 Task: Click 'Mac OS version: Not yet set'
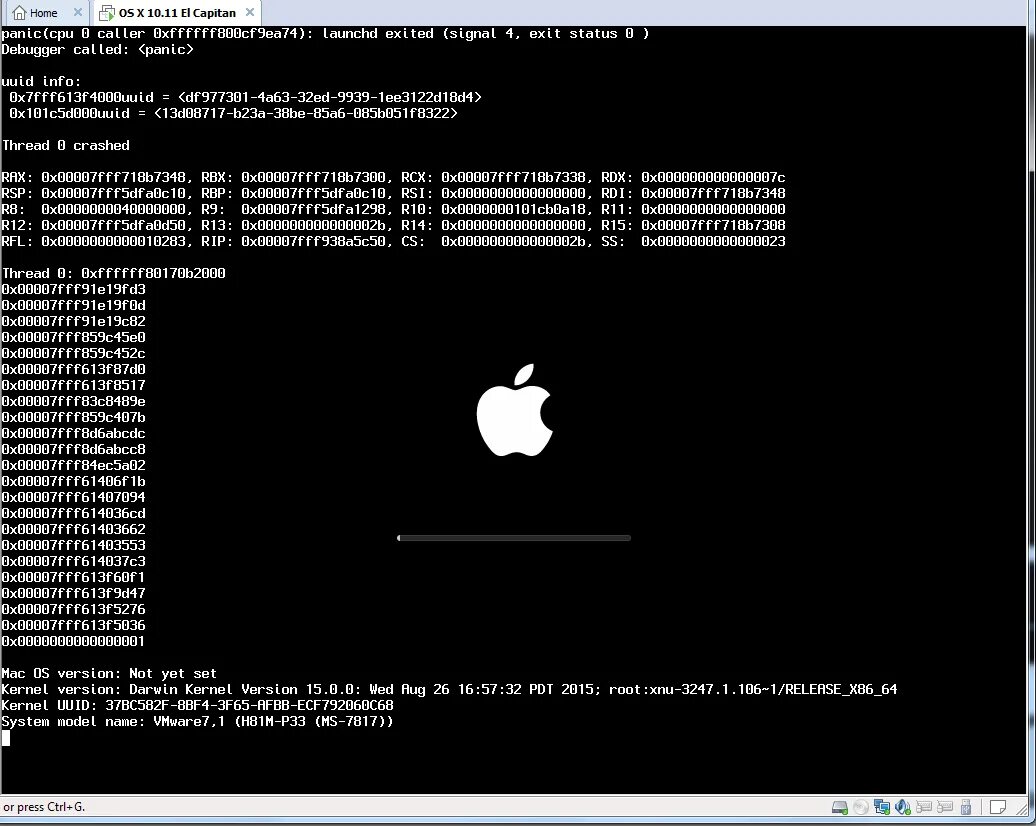point(109,673)
